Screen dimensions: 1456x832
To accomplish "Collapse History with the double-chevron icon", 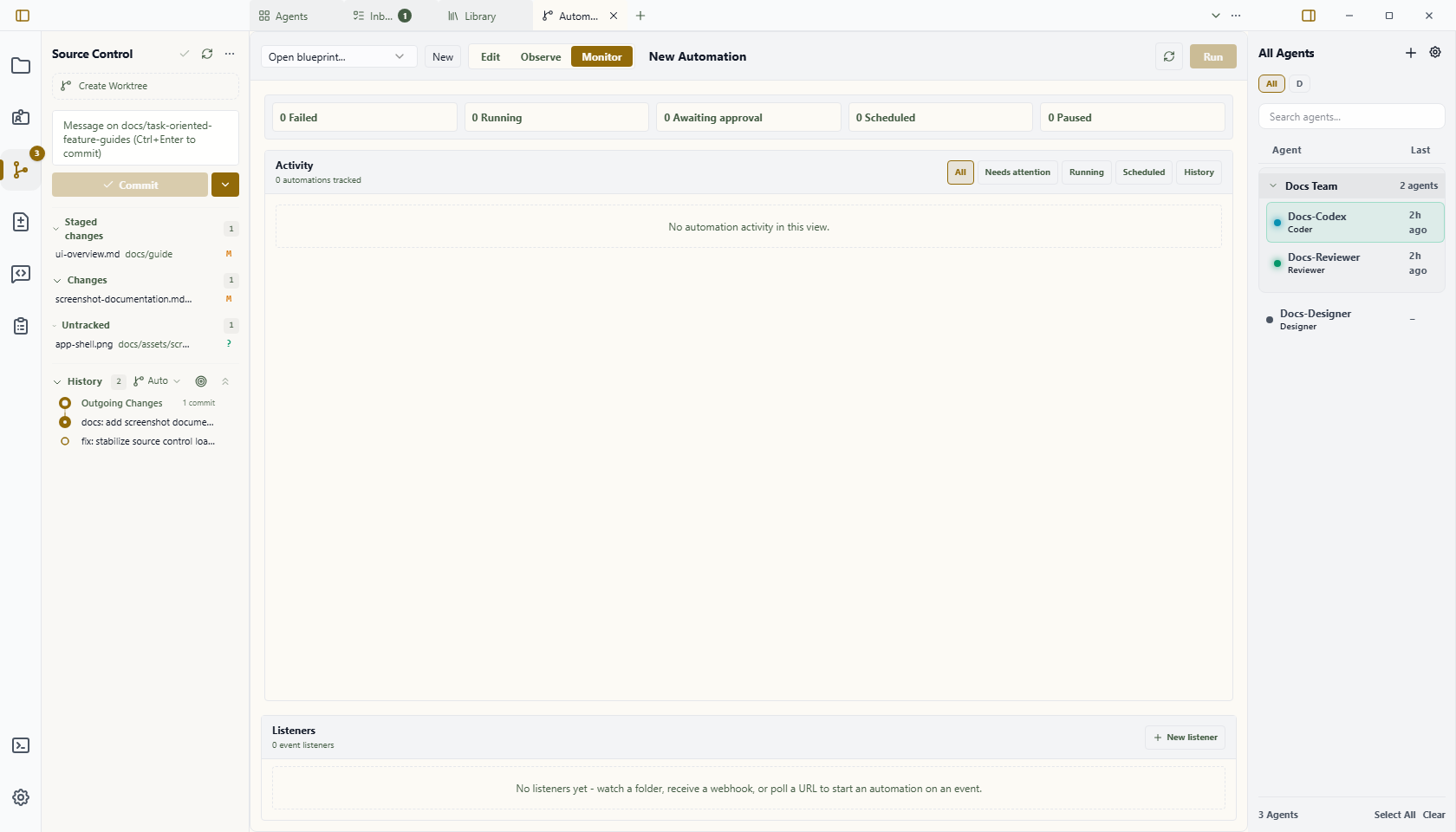I will tap(225, 381).
